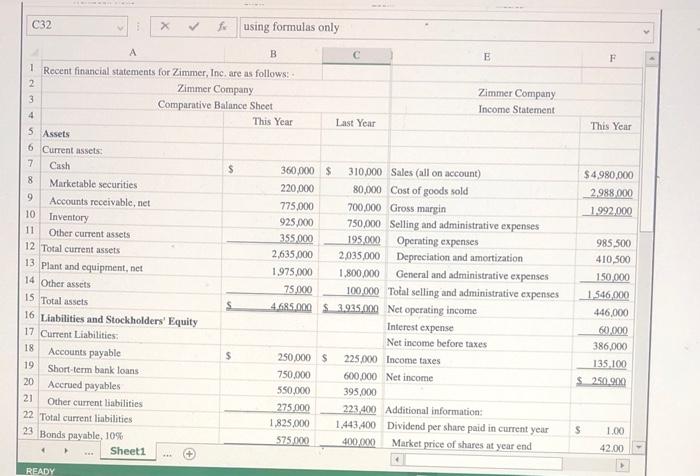The height and width of the screenshot is (476, 700).
Task: Select the Plant and equipment, net cell
Action: [x=92, y=267]
